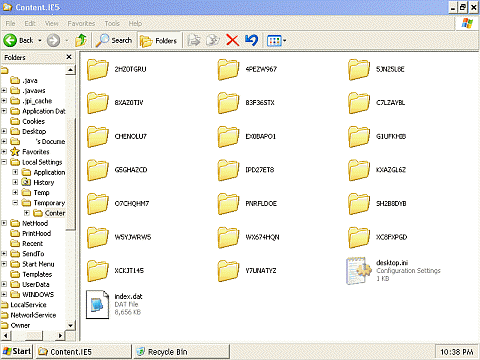Open the Back history dropdown arrow
This screenshot has height=360, width=480.
tap(40, 41)
